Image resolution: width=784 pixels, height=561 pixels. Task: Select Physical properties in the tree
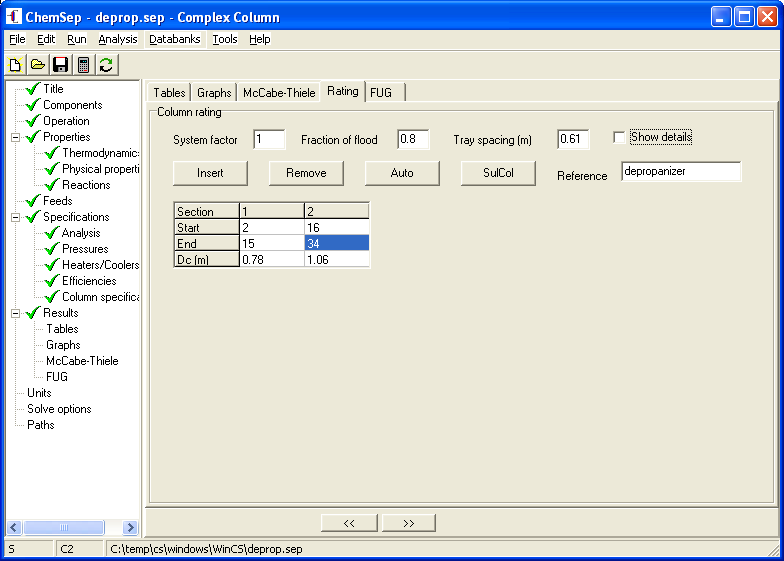[x=100, y=169]
